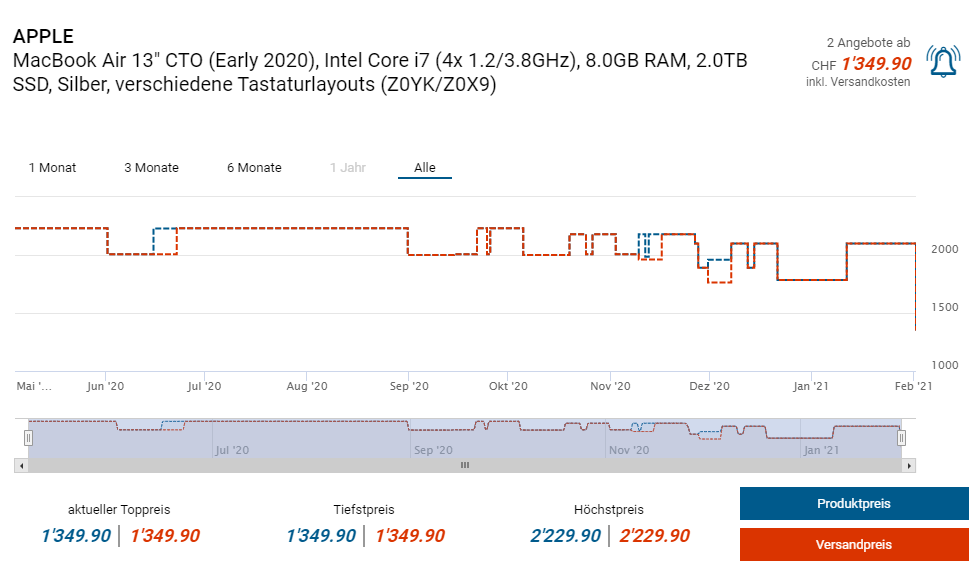Viewport: 973px width, 569px height.
Task: Click the navigator's shaded range area
Action: coord(464,438)
